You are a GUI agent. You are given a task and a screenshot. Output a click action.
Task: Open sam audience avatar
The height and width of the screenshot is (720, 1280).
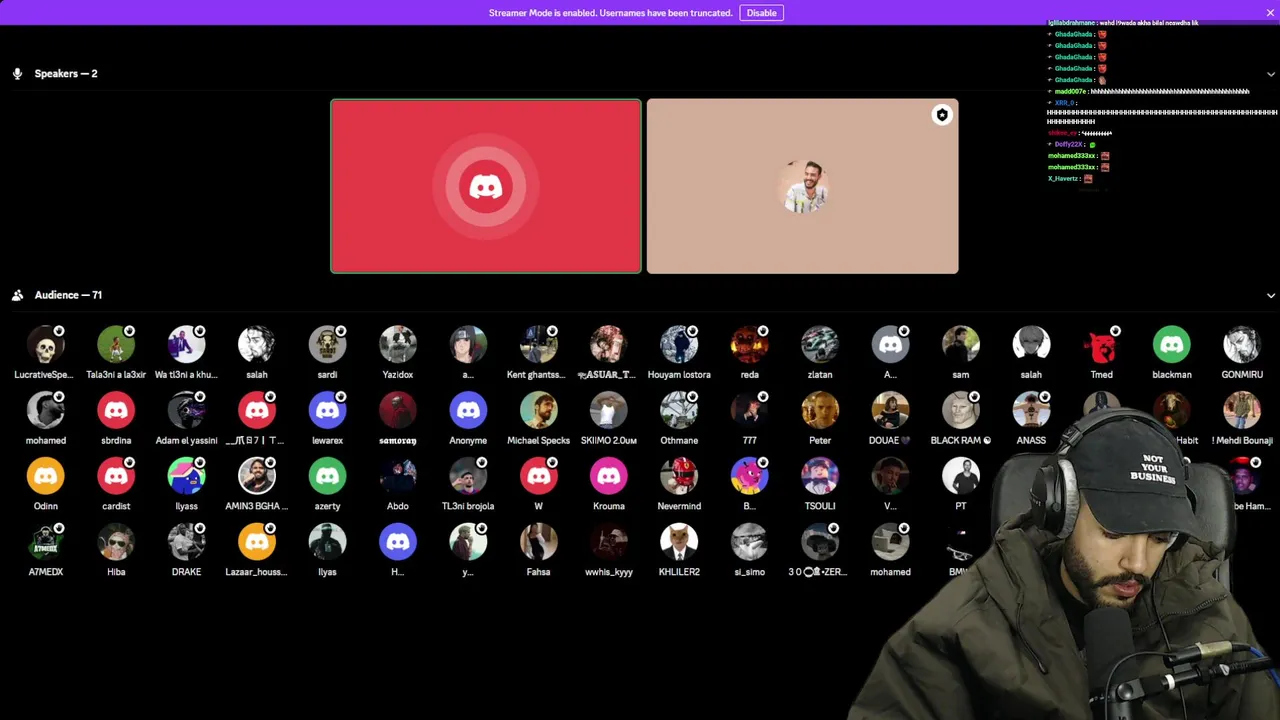pyautogui.click(x=961, y=345)
